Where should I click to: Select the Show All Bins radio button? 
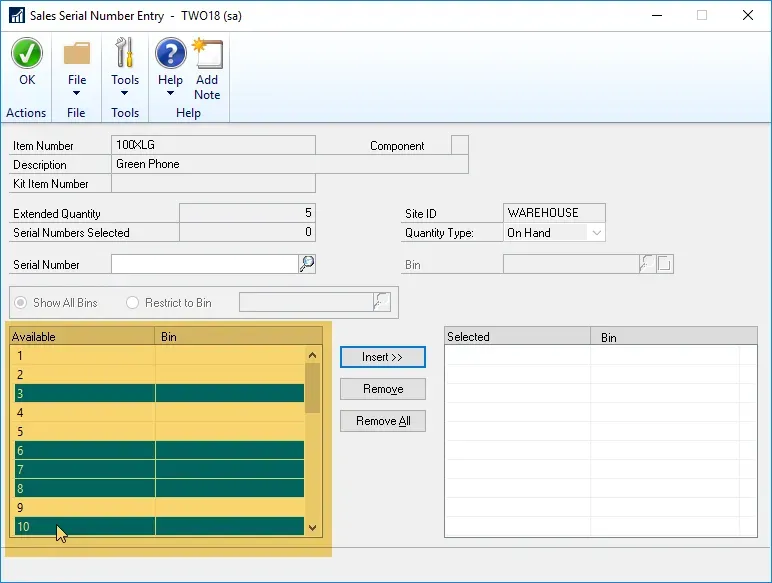coord(20,303)
